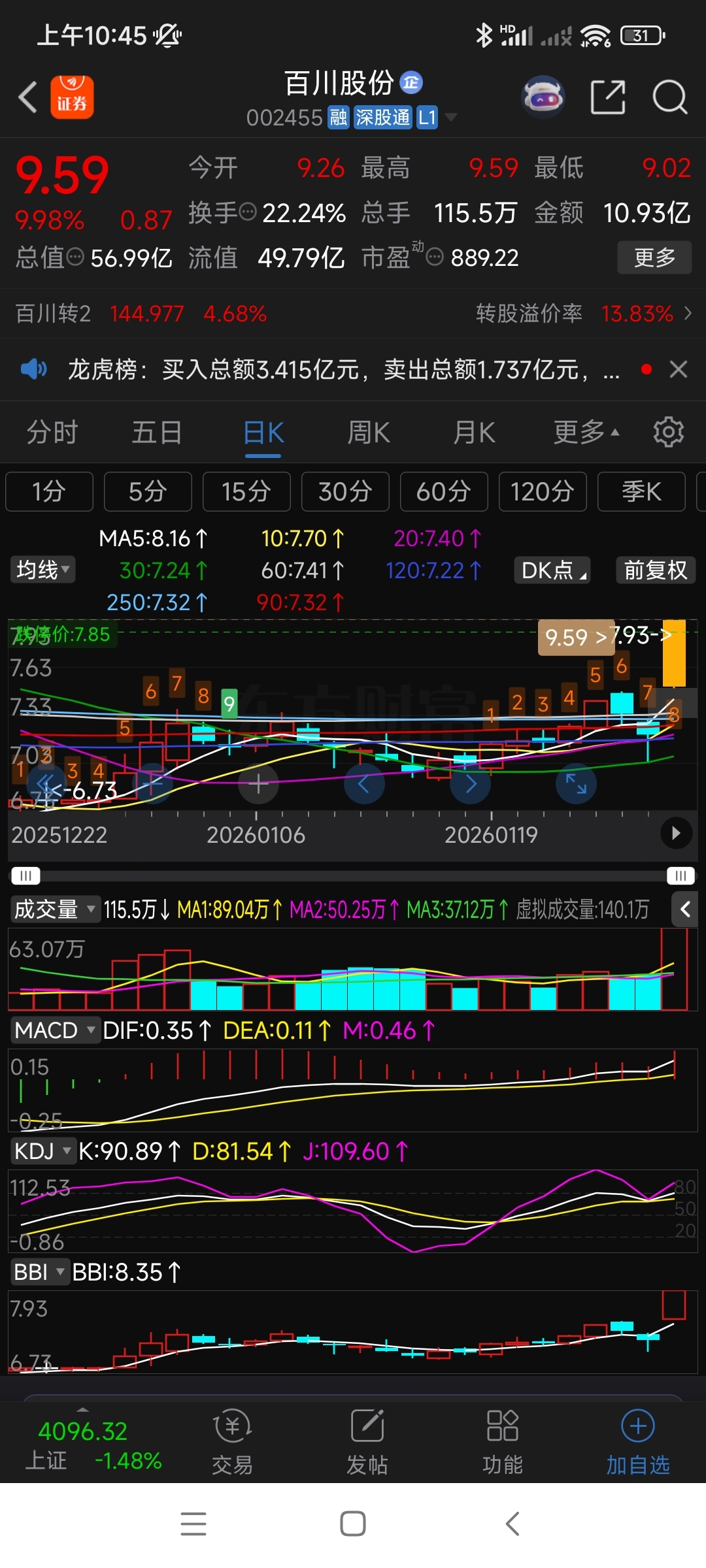Move chart left with arrow button
This screenshot has width=706, height=1568.
(x=364, y=783)
